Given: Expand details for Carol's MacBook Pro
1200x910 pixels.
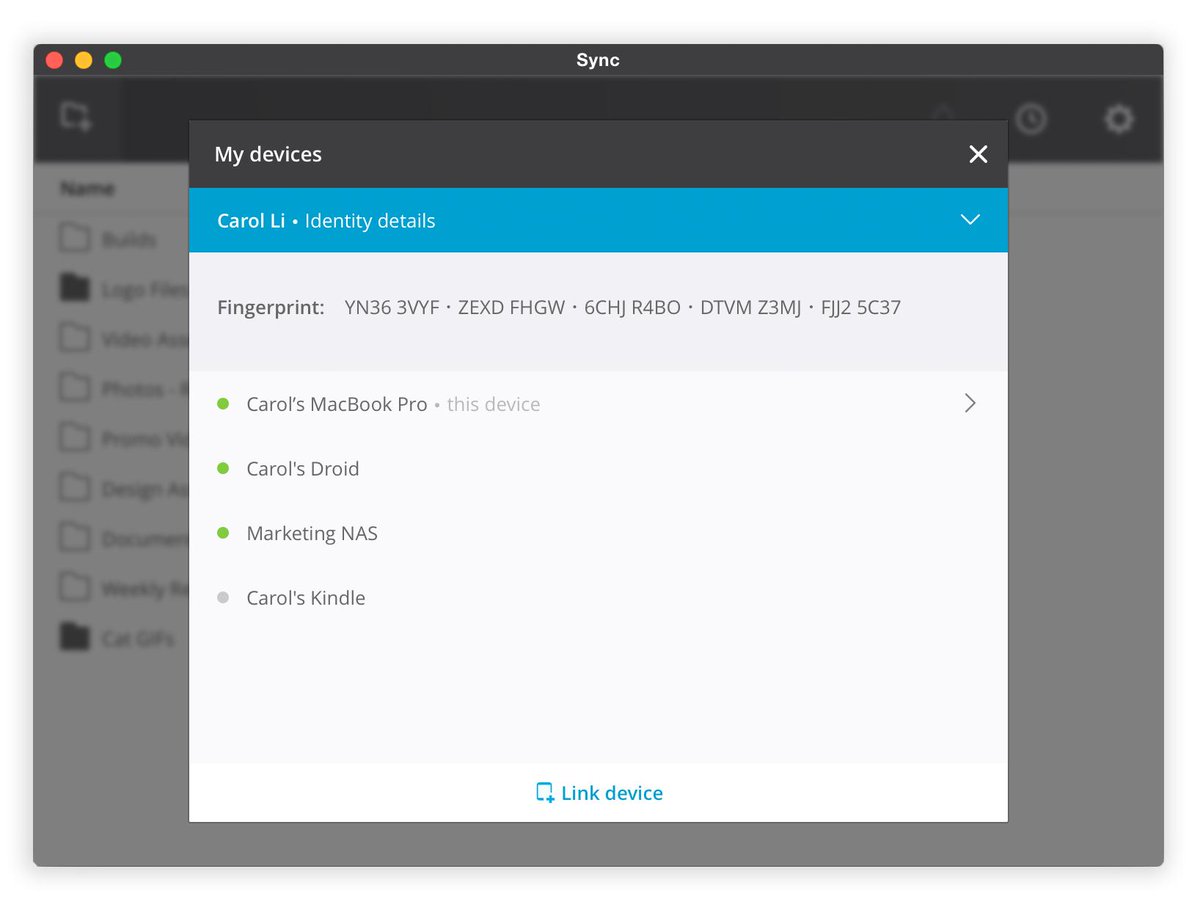Looking at the screenshot, I should point(968,403).
